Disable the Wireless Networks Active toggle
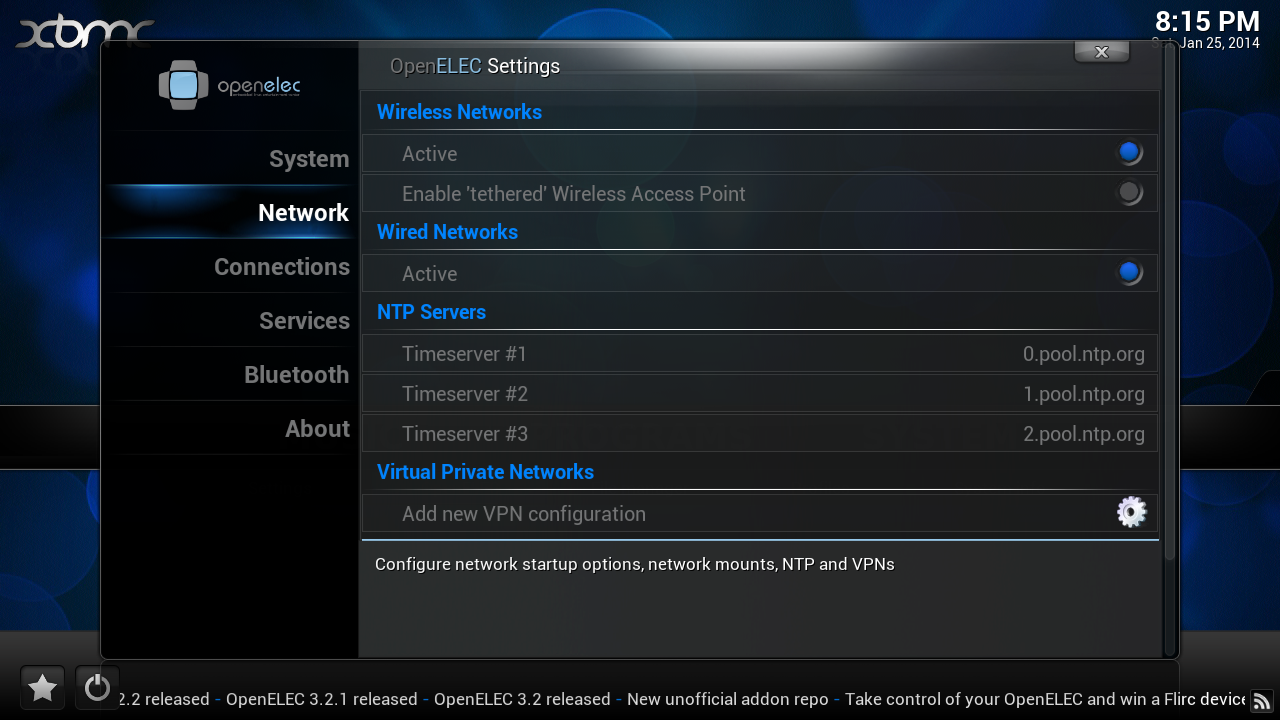Viewport: 1280px width, 720px height. click(1129, 152)
